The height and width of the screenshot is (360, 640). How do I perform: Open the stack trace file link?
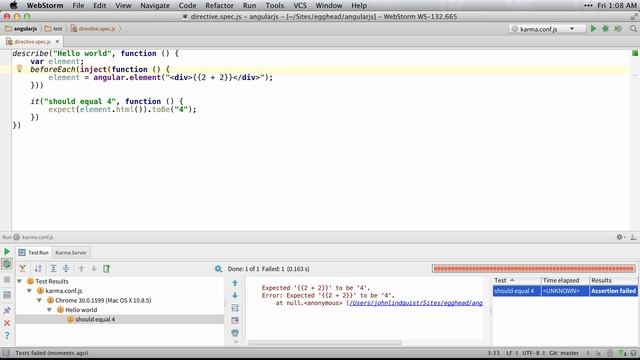pyautogui.click(x=416, y=303)
